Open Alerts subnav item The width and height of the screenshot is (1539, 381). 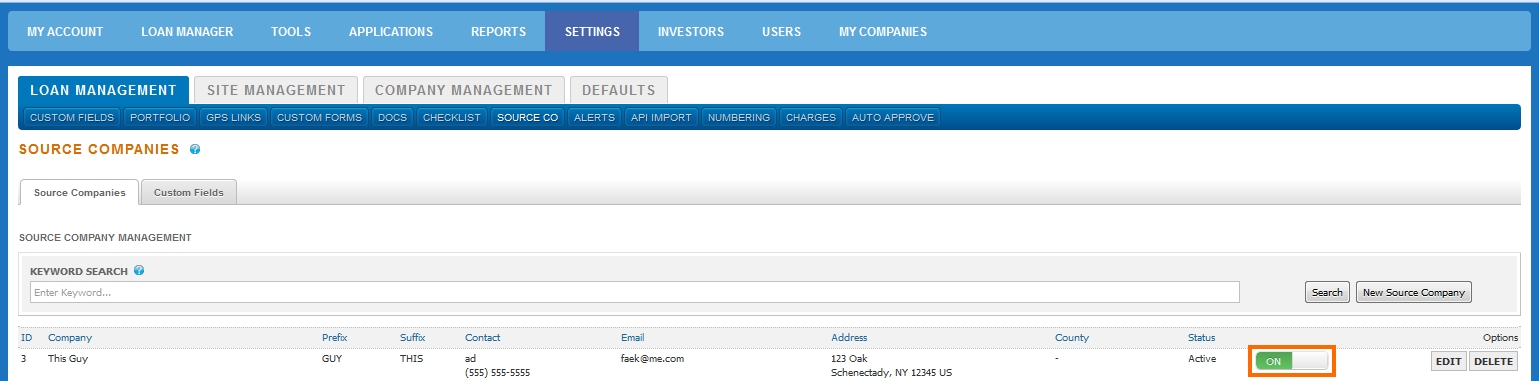coord(594,118)
